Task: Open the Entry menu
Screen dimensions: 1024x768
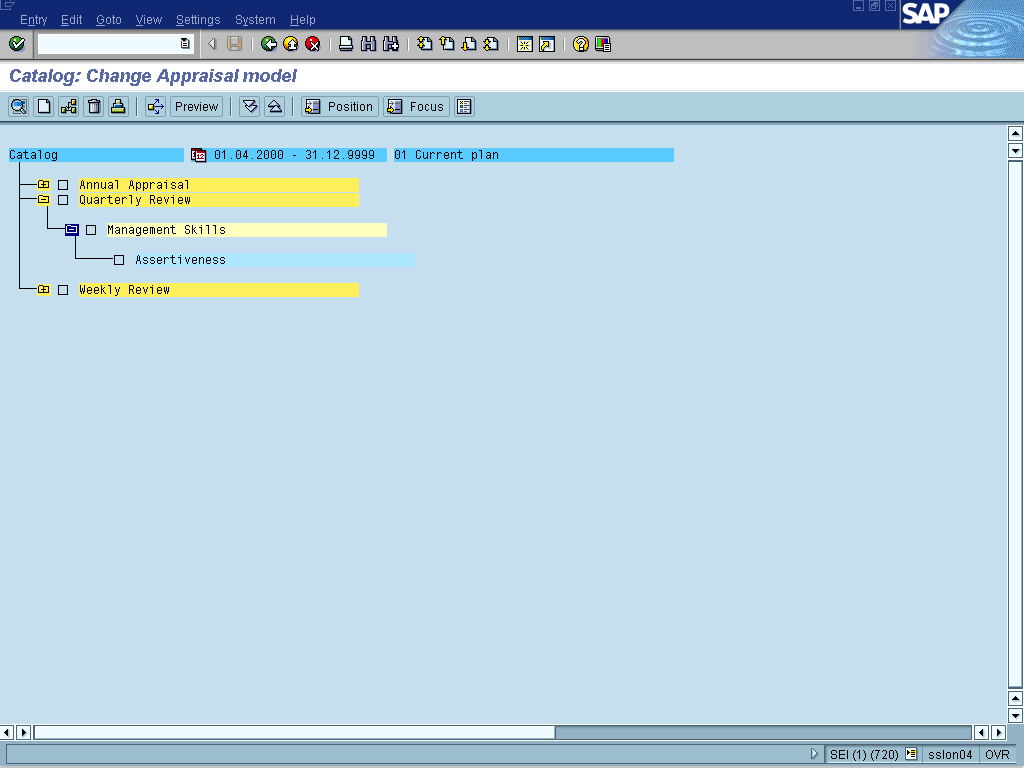Action: click(x=34, y=20)
